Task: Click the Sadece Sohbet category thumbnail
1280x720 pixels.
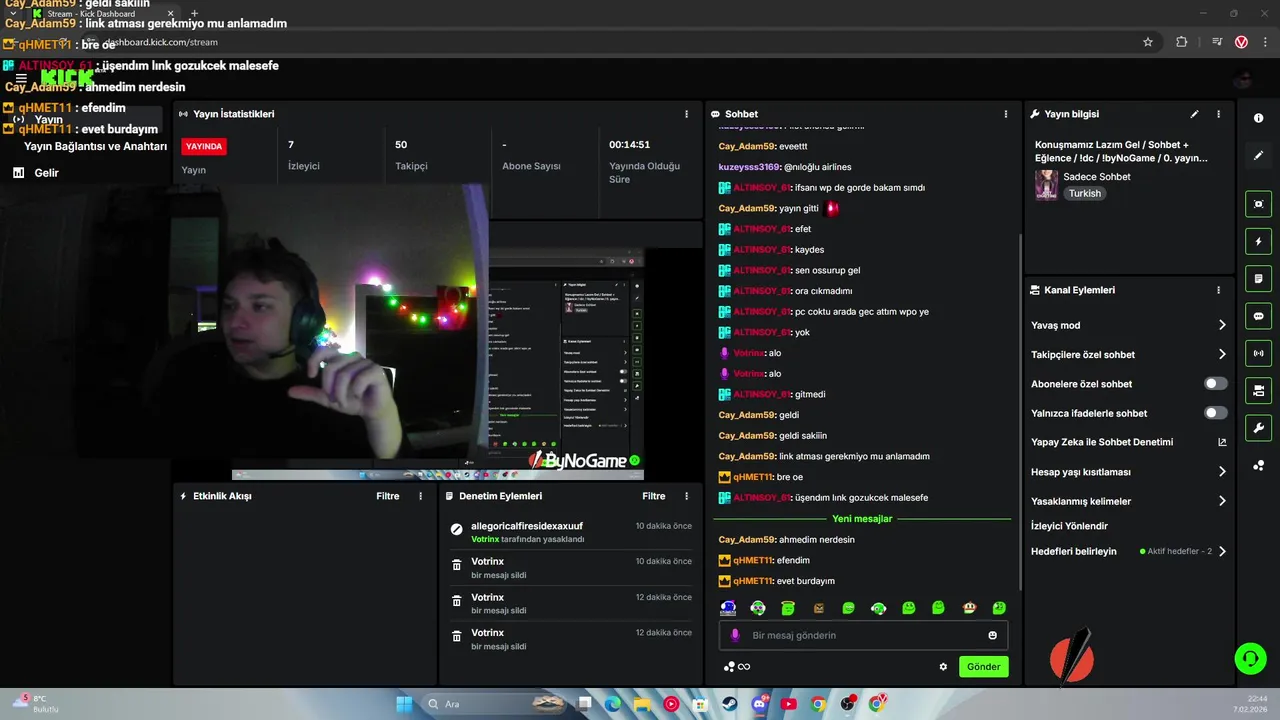Action: coord(1046,185)
